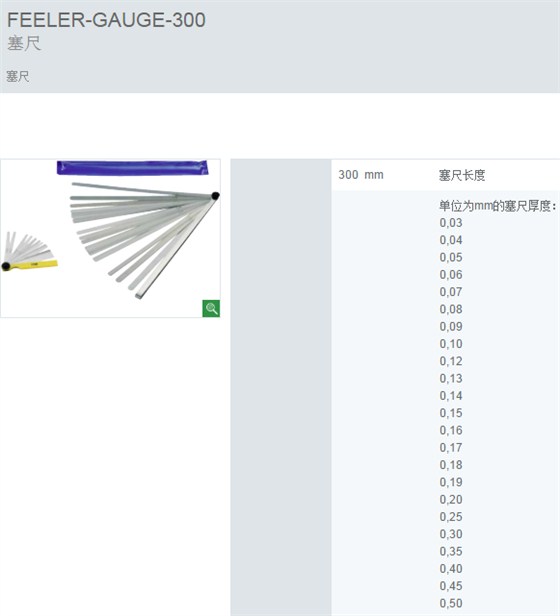560x616 pixels.
Task: Select thickness value 0,25
Action: [x=451, y=517]
